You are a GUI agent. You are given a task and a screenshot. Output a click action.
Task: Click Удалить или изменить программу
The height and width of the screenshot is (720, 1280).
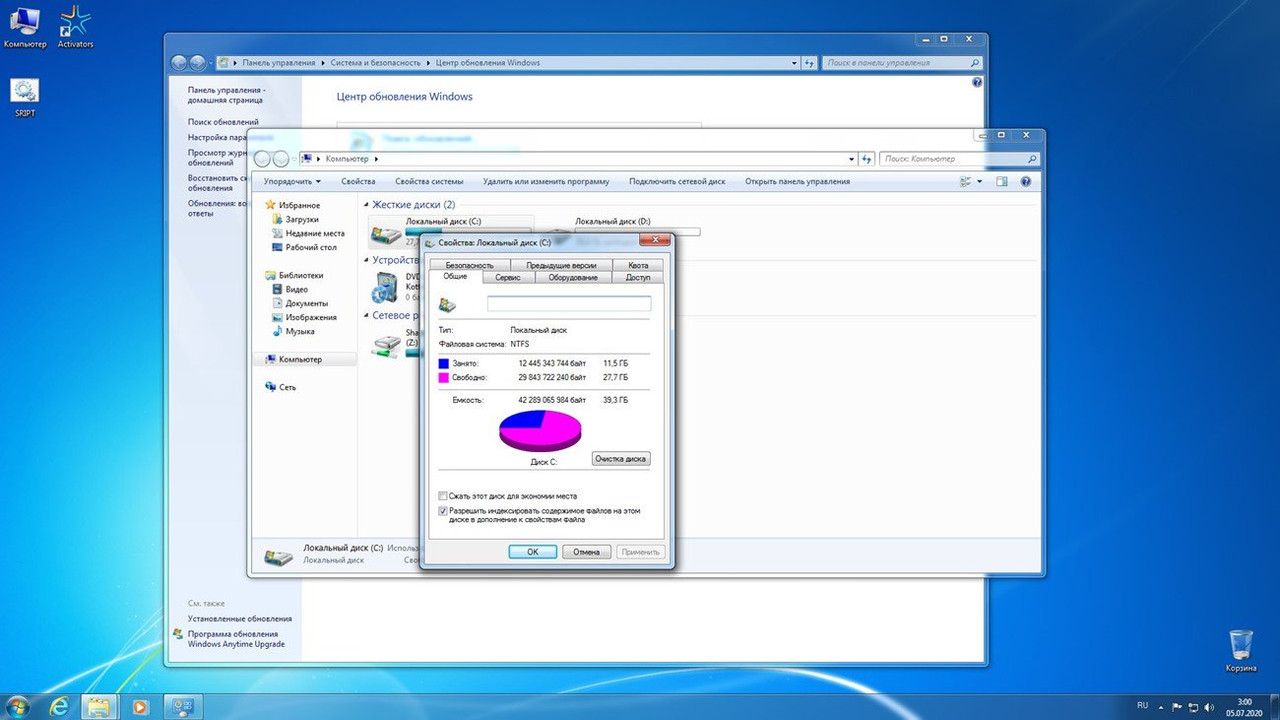(x=546, y=182)
